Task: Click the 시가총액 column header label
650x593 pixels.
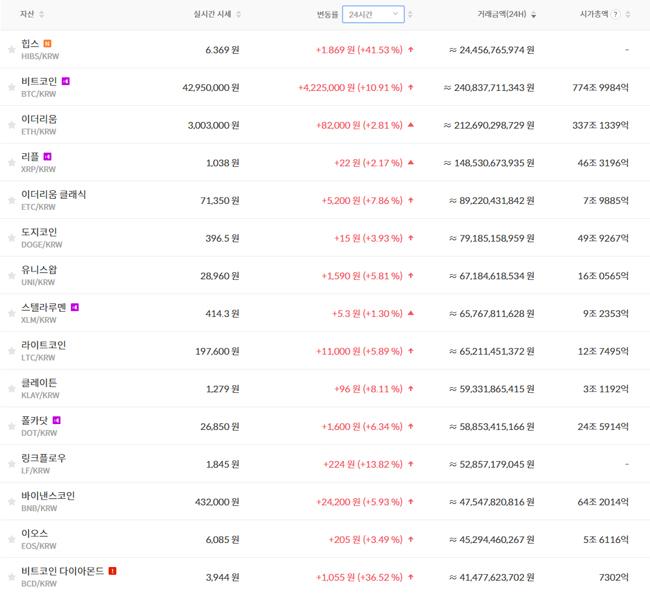Action: click(x=594, y=14)
